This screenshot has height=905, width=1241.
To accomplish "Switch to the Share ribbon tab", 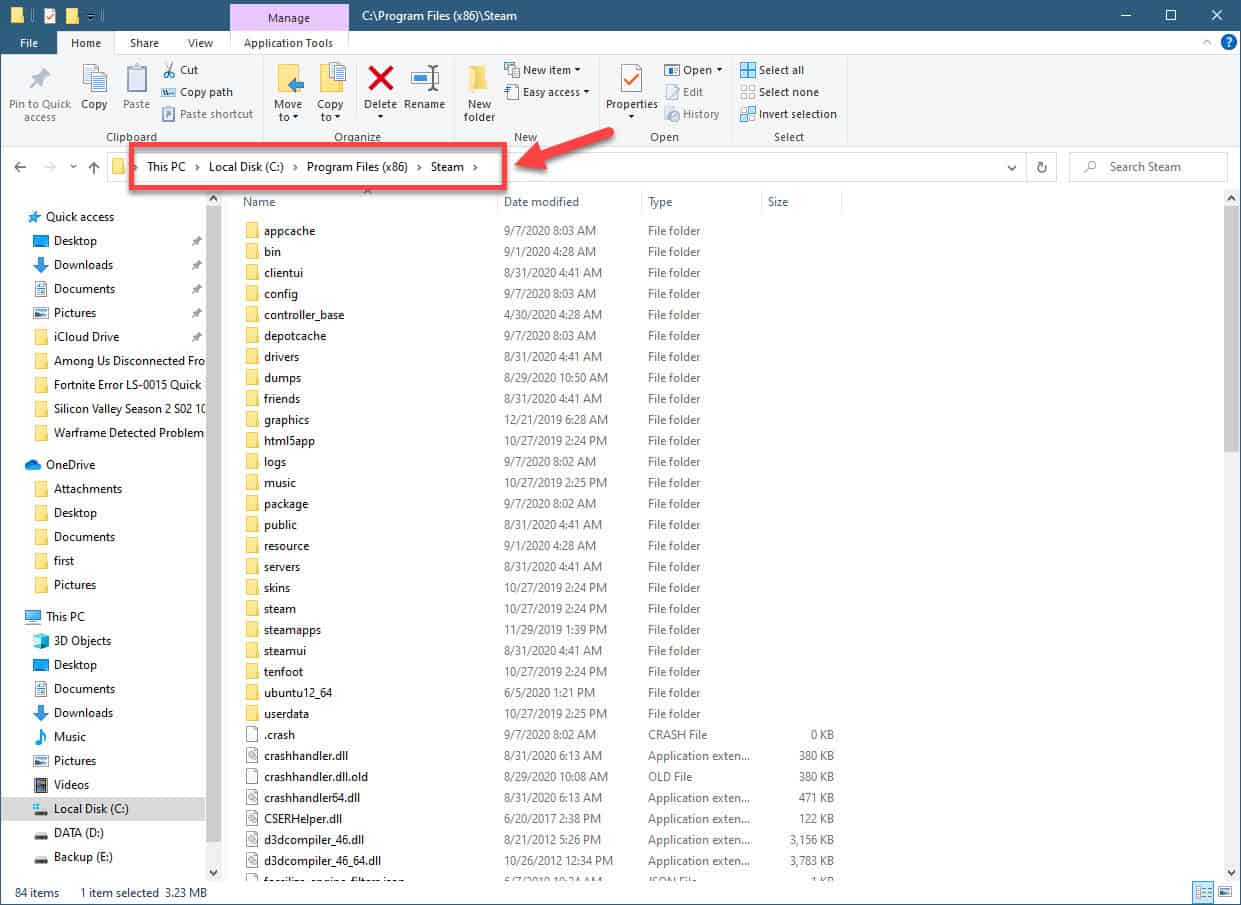I will click(x=144, y=43).
